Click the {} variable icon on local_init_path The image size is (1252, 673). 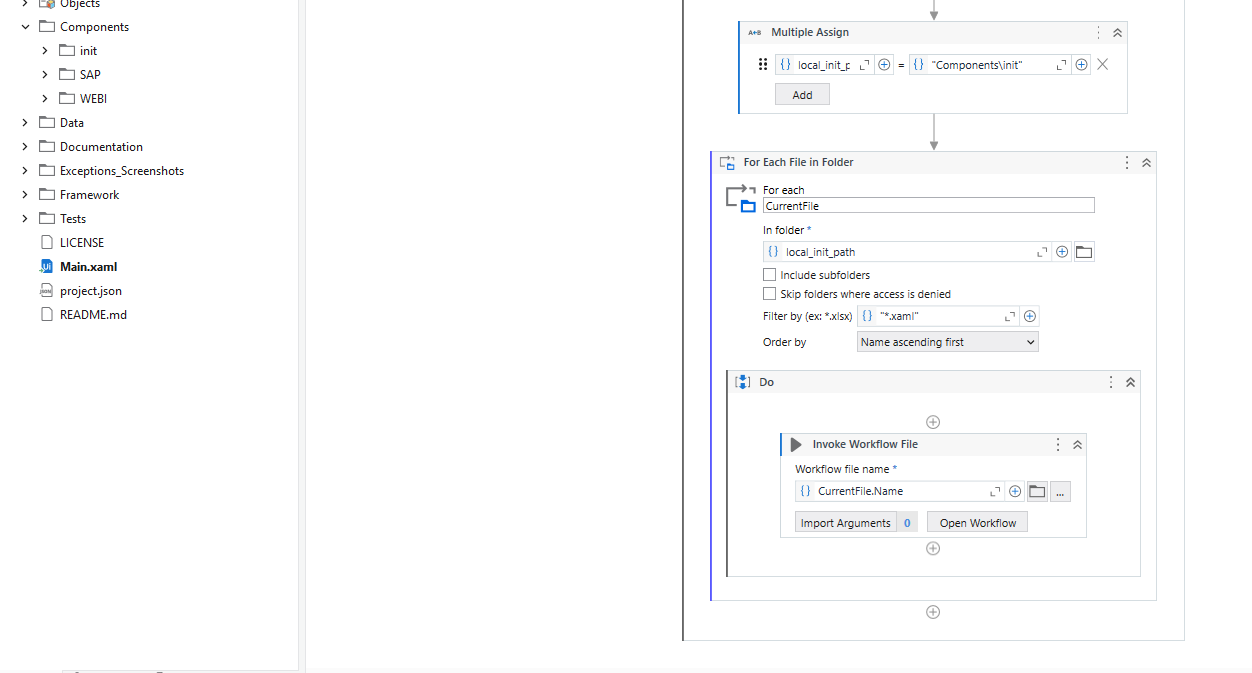[771, 251]
